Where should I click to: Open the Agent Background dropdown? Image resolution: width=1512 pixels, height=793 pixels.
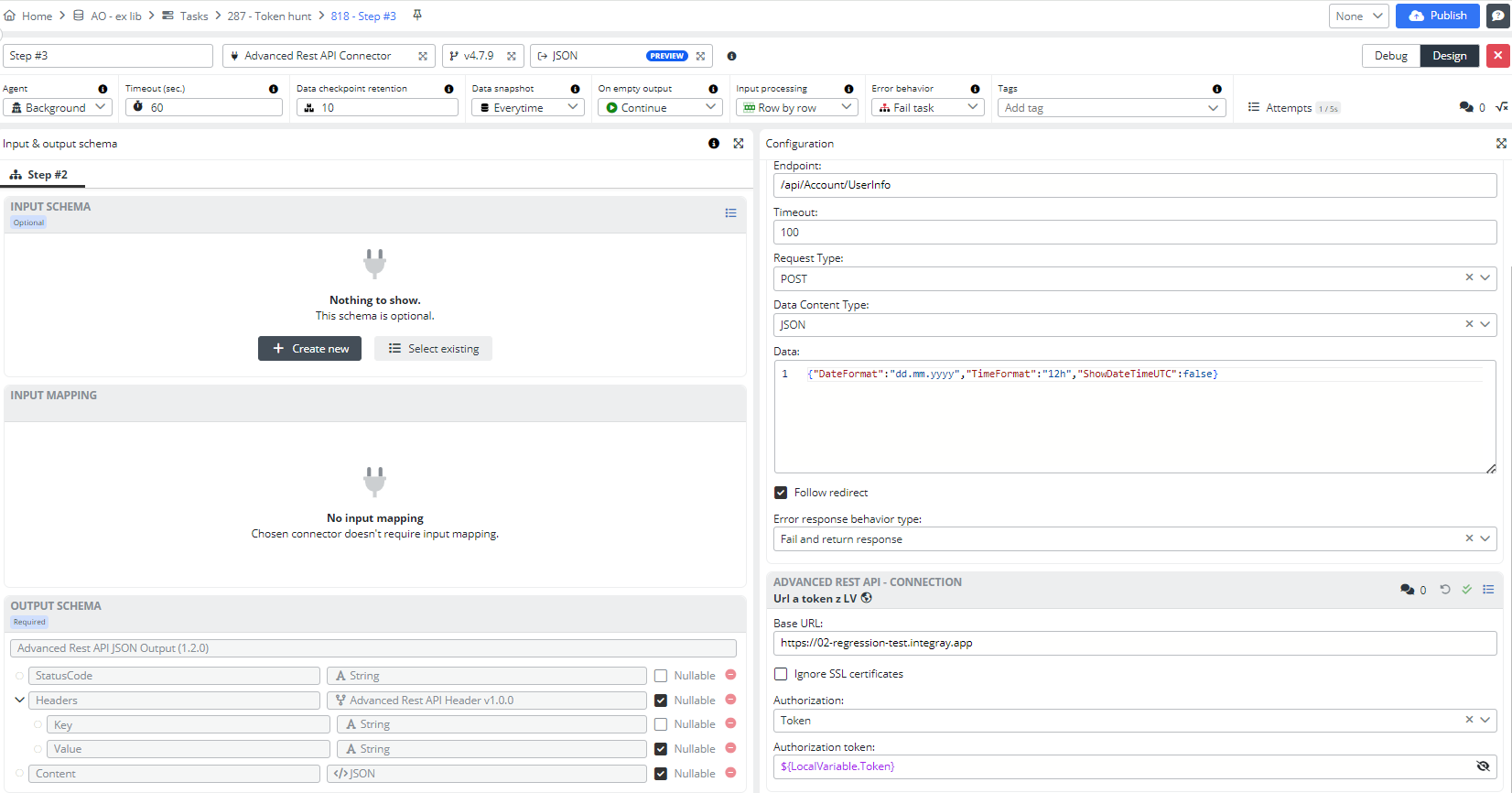(58, 108)
